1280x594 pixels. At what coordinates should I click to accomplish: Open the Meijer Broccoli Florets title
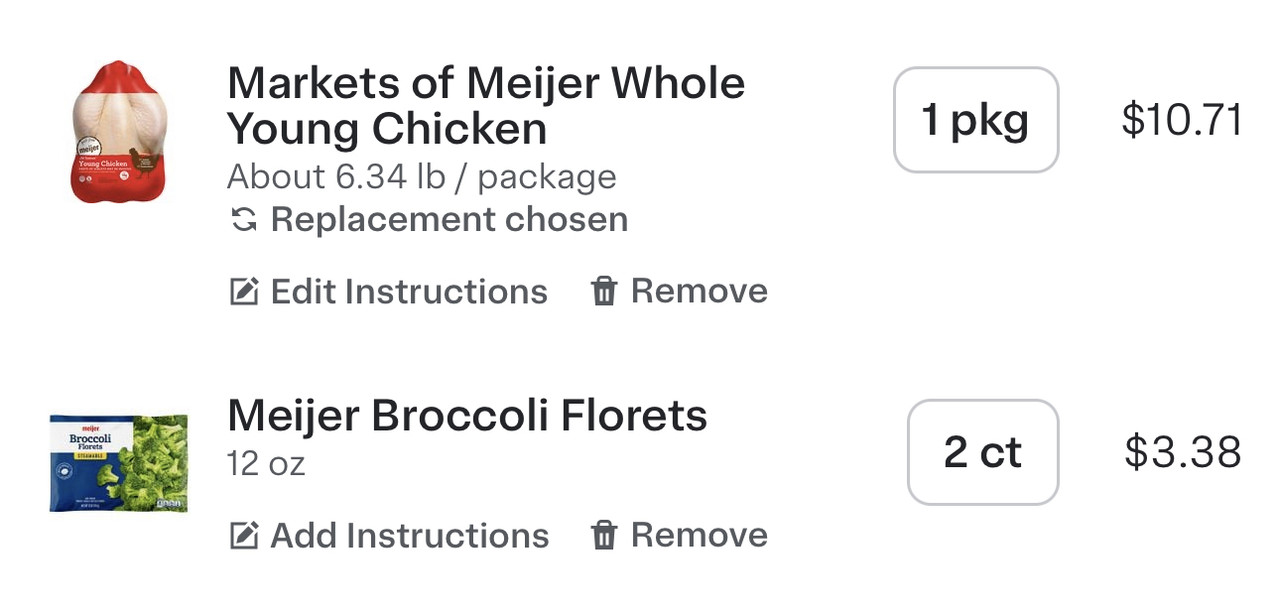pyautogui.click(x=467, y=416)
